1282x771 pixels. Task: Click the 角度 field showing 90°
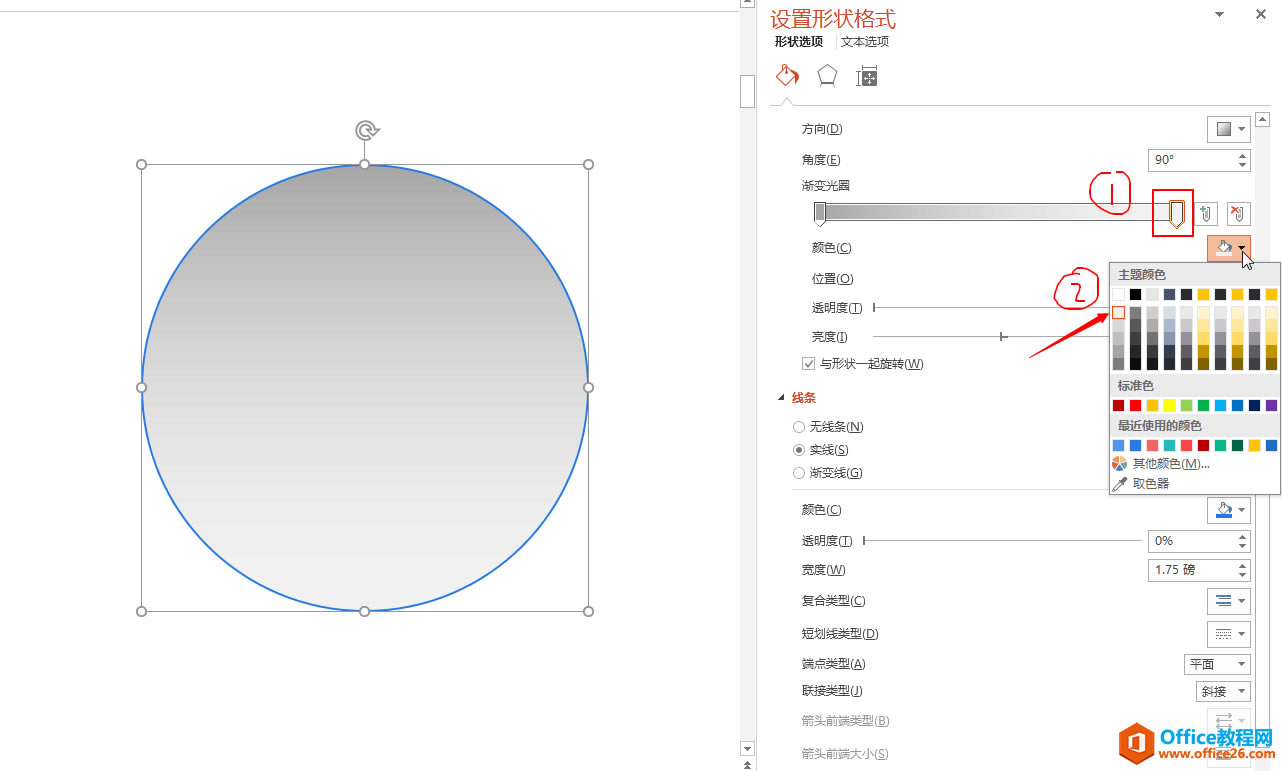(1192, 160)
